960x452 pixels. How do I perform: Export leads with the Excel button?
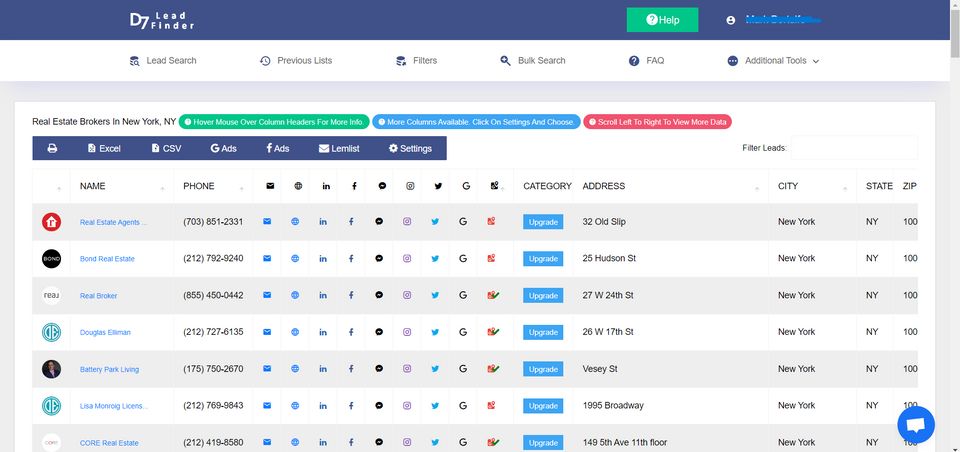tap(104, 148)
